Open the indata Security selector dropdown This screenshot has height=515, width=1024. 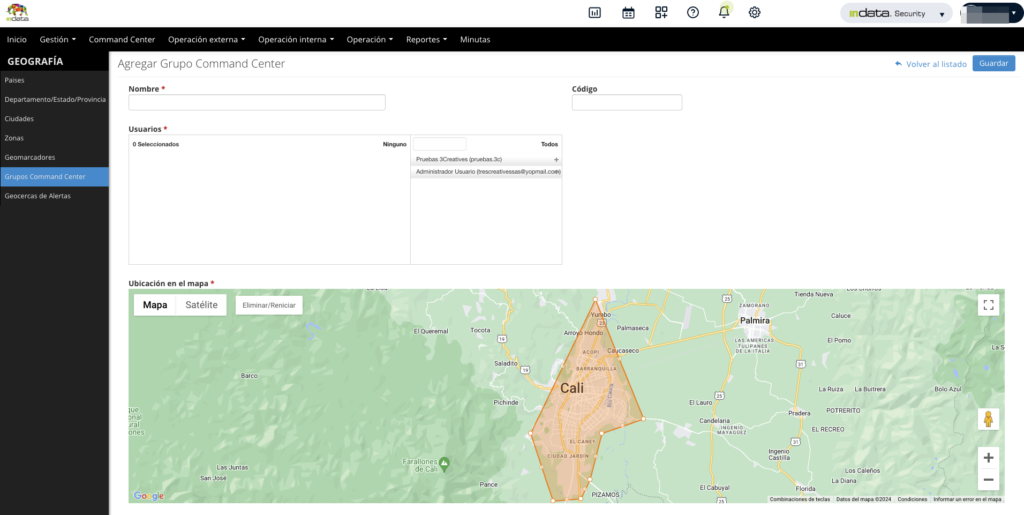coord(896,14)
